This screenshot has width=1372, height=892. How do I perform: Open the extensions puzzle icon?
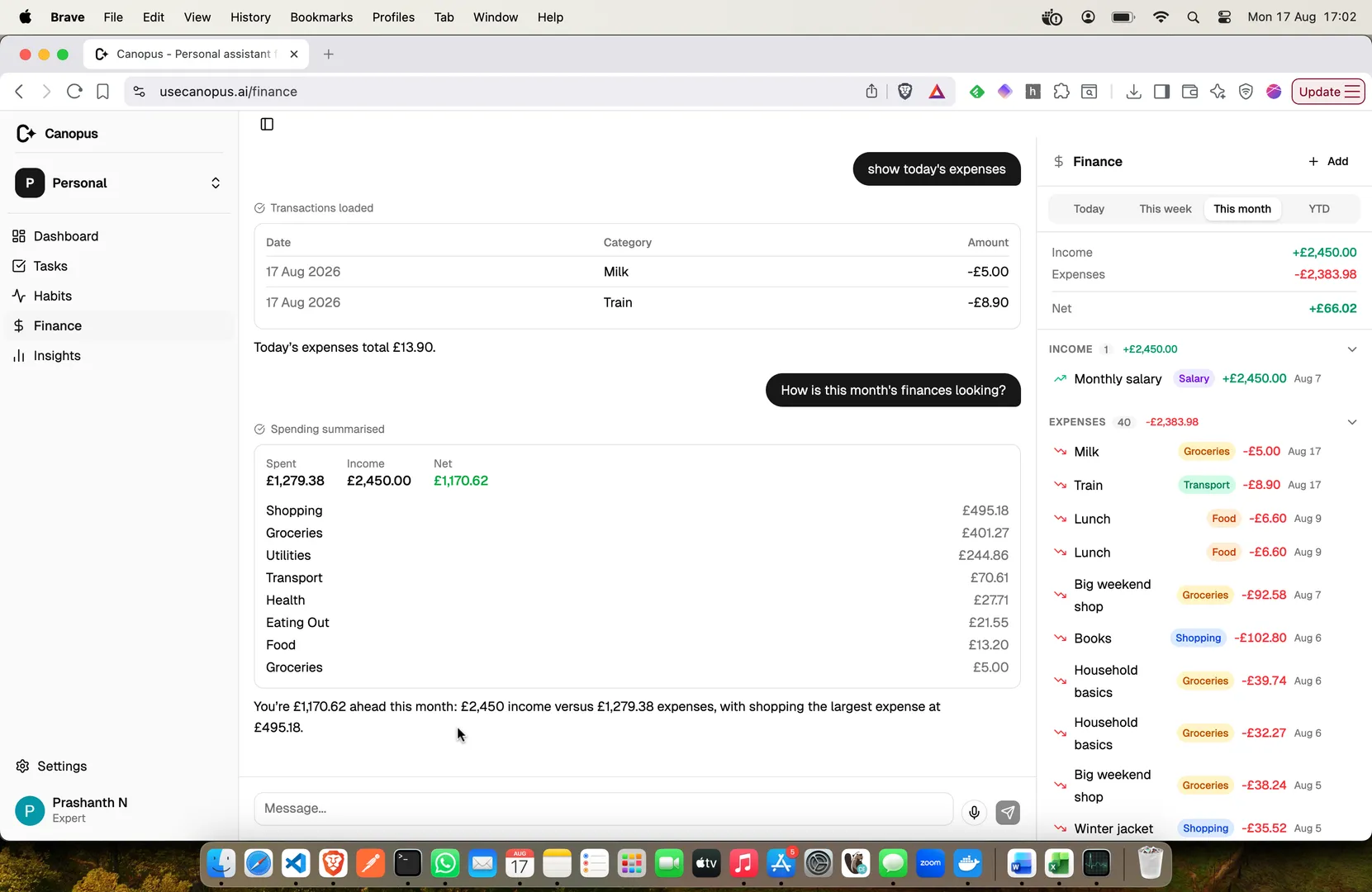pyautogui.click(x=1061, y=92)
